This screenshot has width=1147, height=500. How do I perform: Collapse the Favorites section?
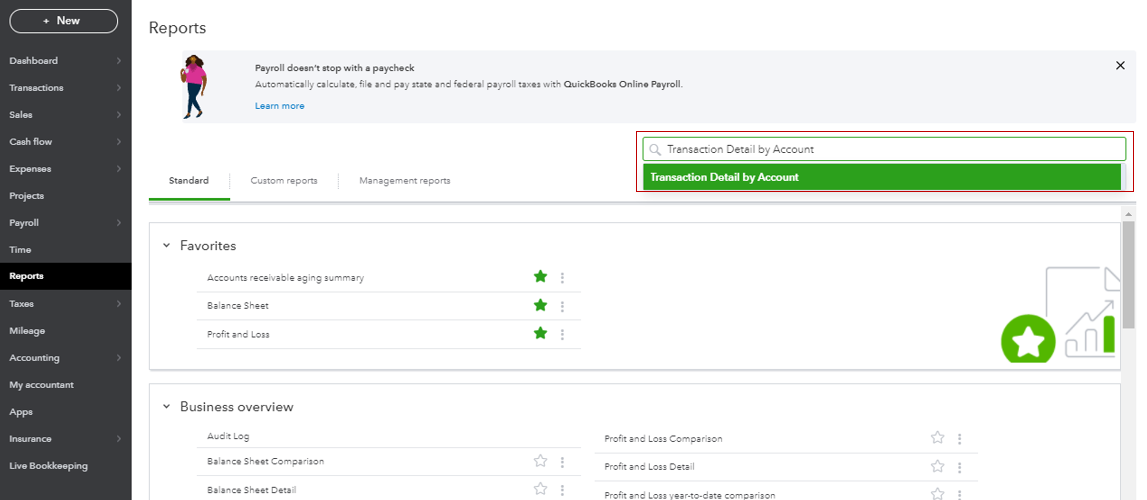tap(166, 245)
